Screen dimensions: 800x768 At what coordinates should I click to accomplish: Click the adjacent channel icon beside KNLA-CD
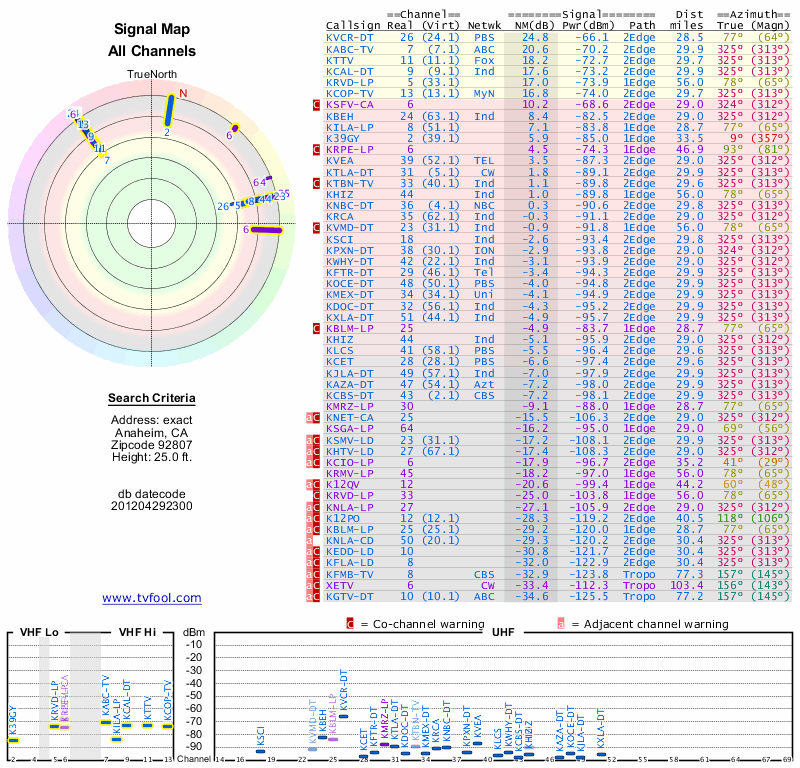(x=311, y=540)
